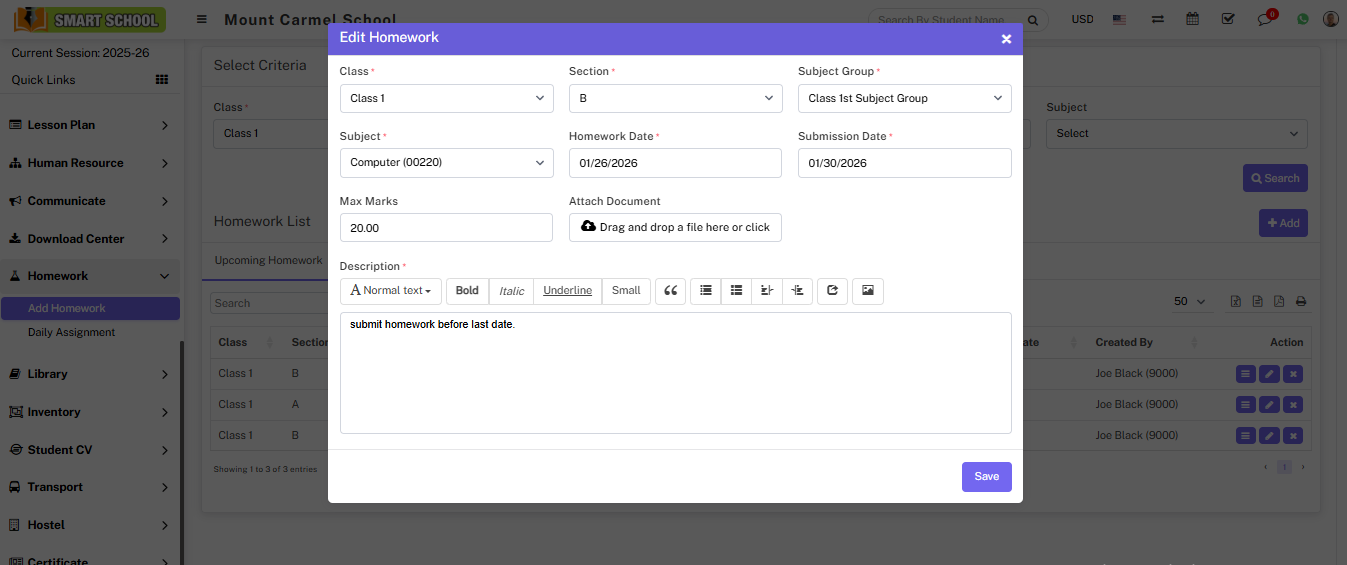Open the Subject dropdown showing Computer (00220)

point(446,163)
